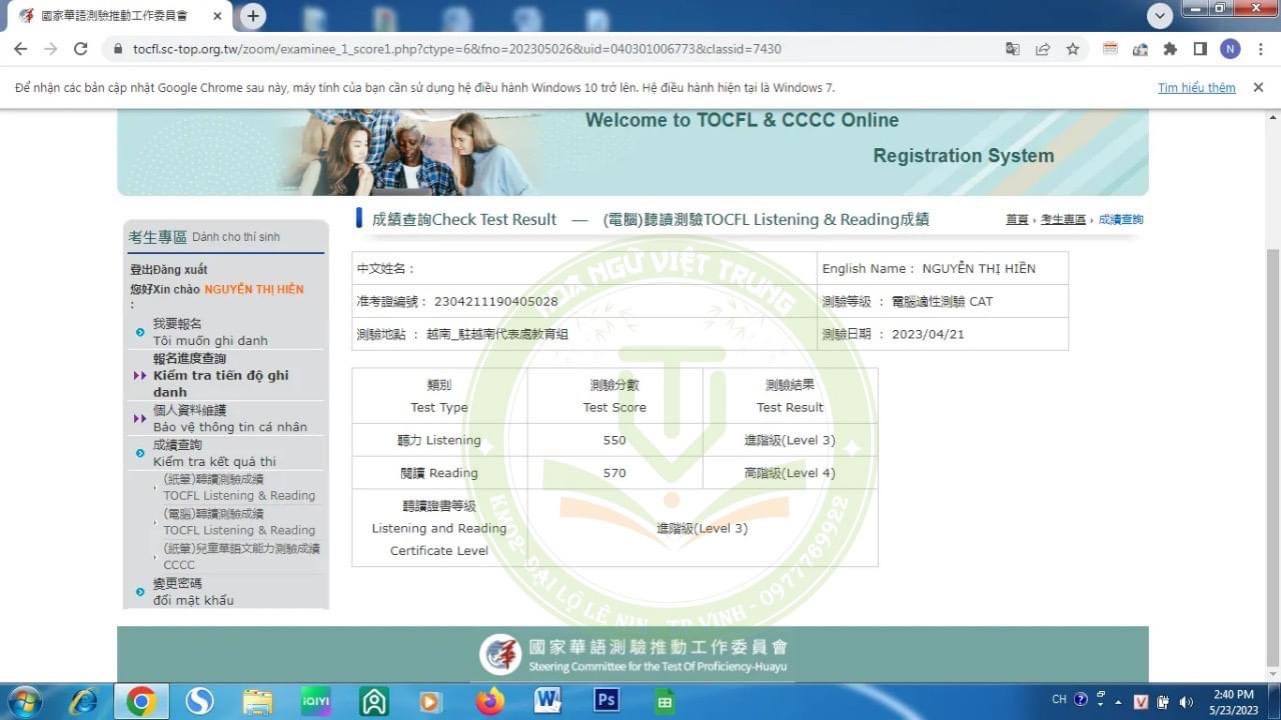Click the 成績查詢 breadcrumb link

[1121, 219]
